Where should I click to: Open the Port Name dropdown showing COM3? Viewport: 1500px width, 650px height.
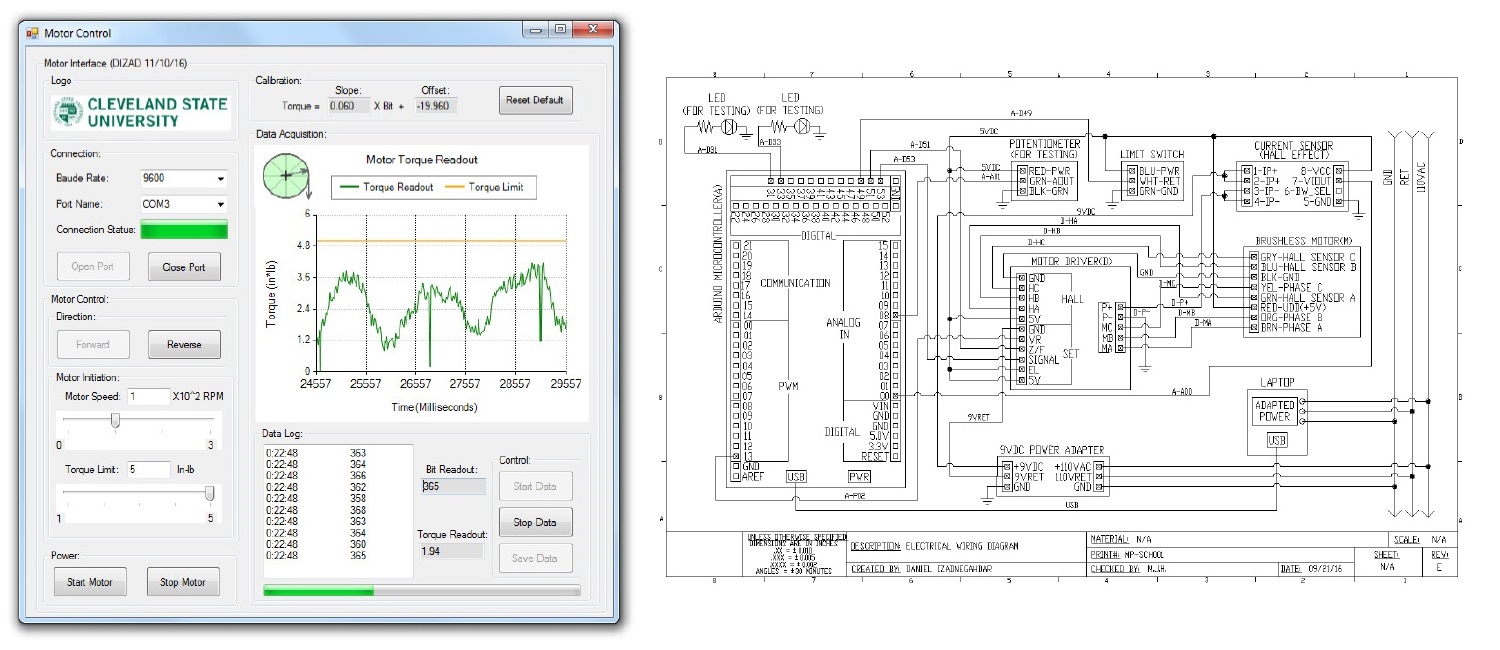click(x=182, y=203)
